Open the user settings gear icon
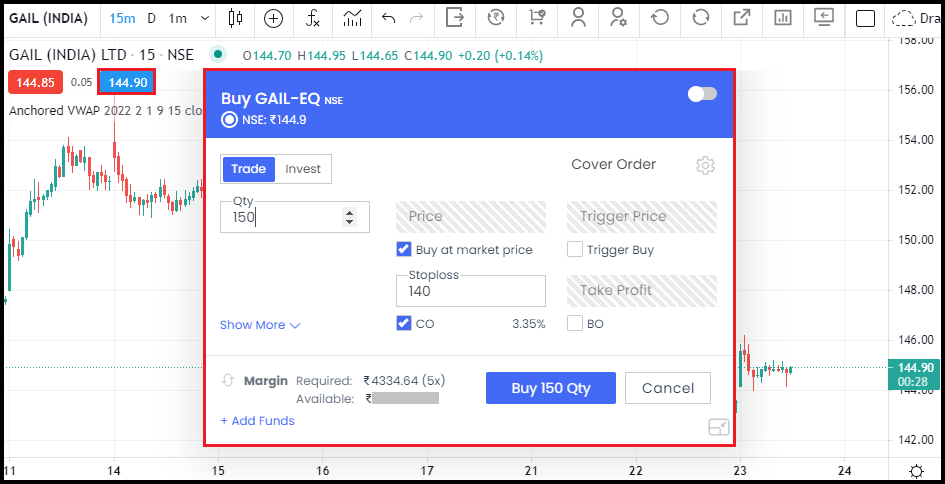Viewport: 945px width, 484px height. (618, 17)
